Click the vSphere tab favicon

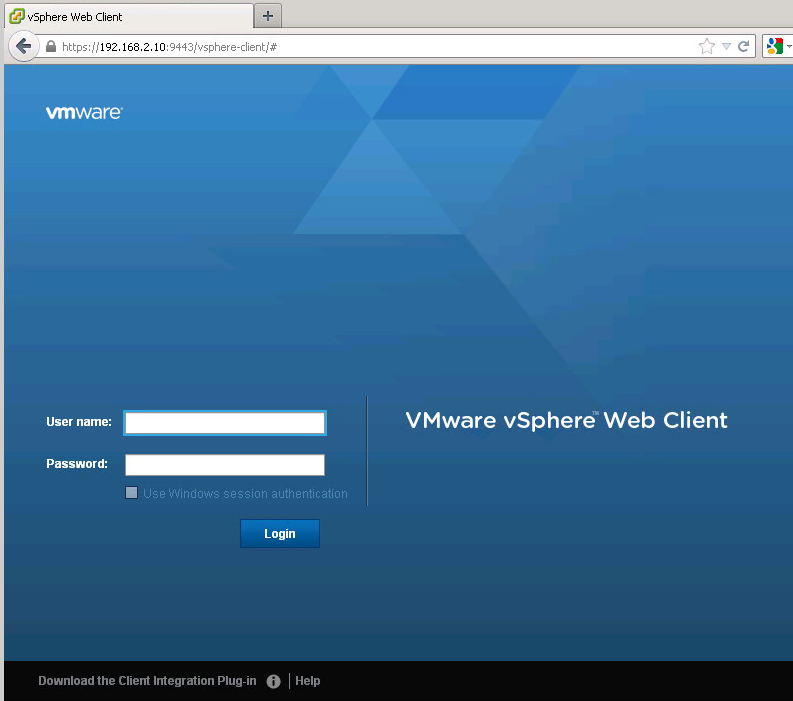[17, 16]
